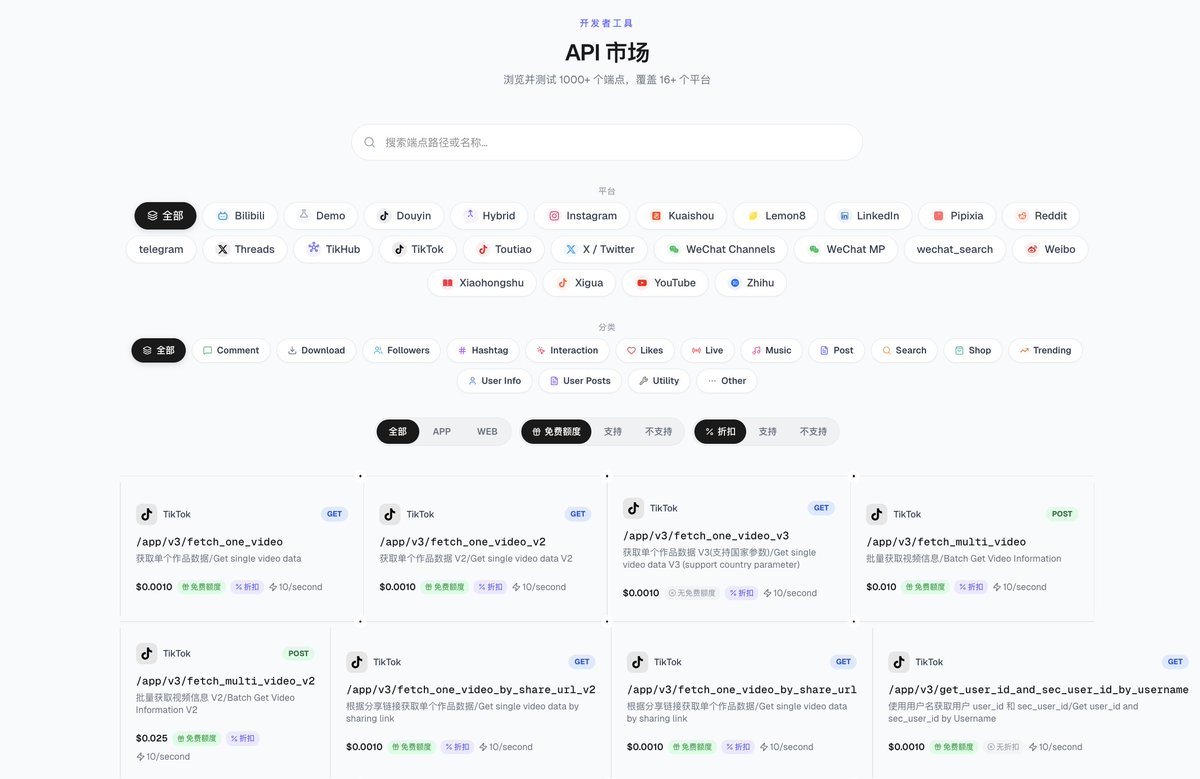Open /app/v3/fetch_one_video_v3 endpoint card

728,549
